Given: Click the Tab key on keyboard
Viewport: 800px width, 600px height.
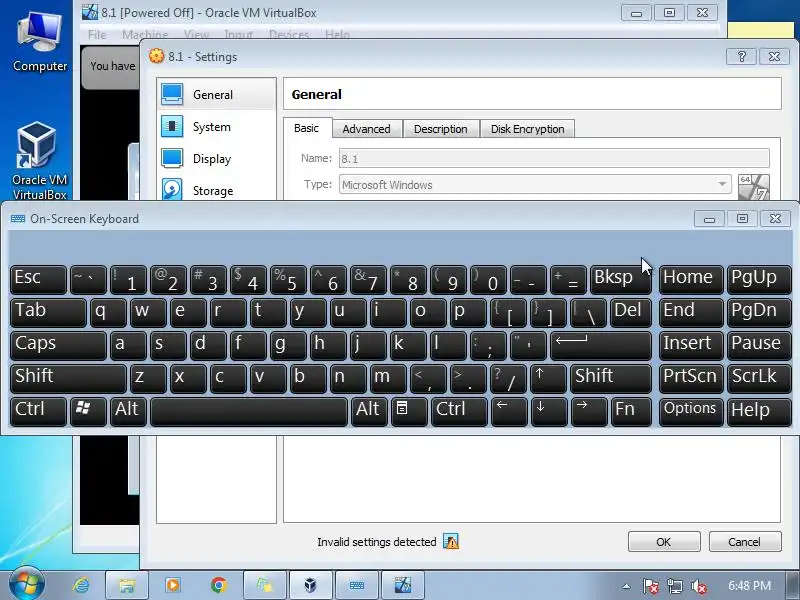Looking at the screenshot, I should 48,312.
